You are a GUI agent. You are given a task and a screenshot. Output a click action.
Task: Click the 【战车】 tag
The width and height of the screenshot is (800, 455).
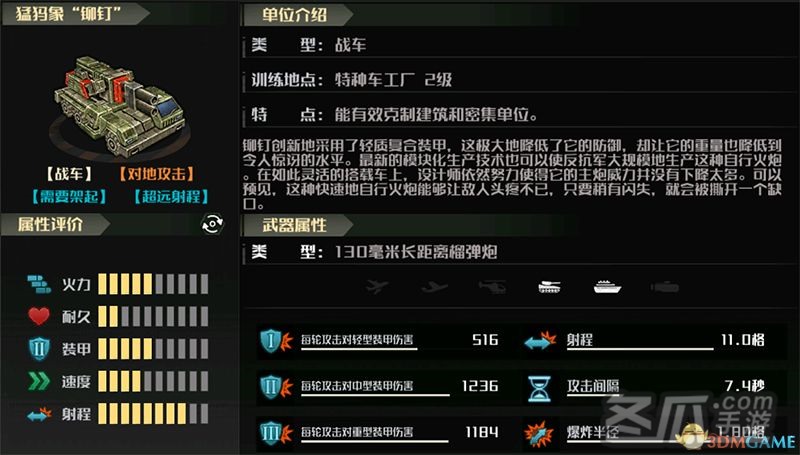pyautogui.click(x=69, y=174)
